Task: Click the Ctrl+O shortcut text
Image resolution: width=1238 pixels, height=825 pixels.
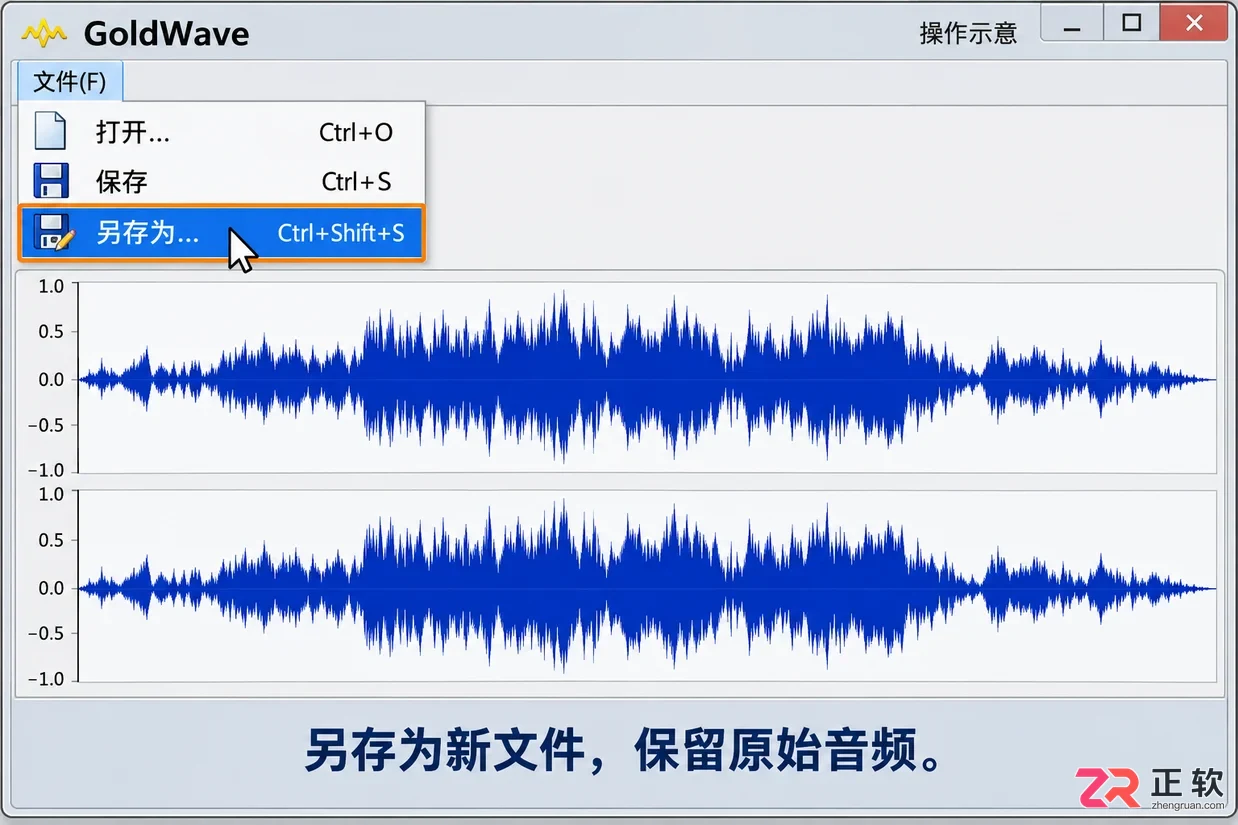Action: tap(356, 132)
